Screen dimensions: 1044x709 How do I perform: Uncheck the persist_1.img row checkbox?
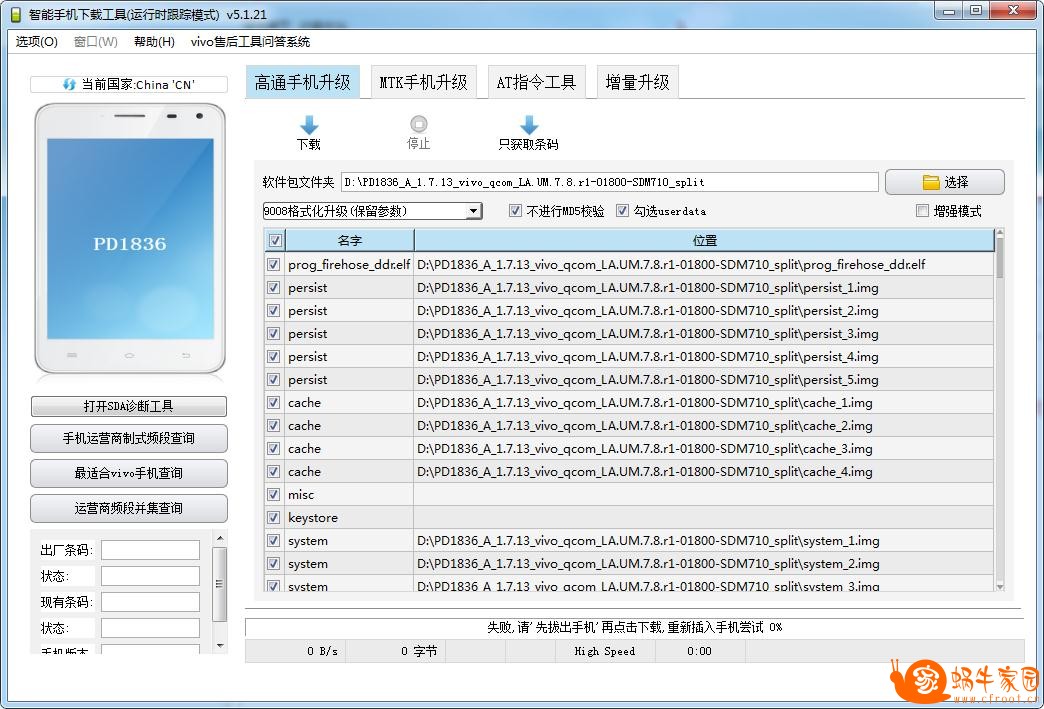pos(273,288)
